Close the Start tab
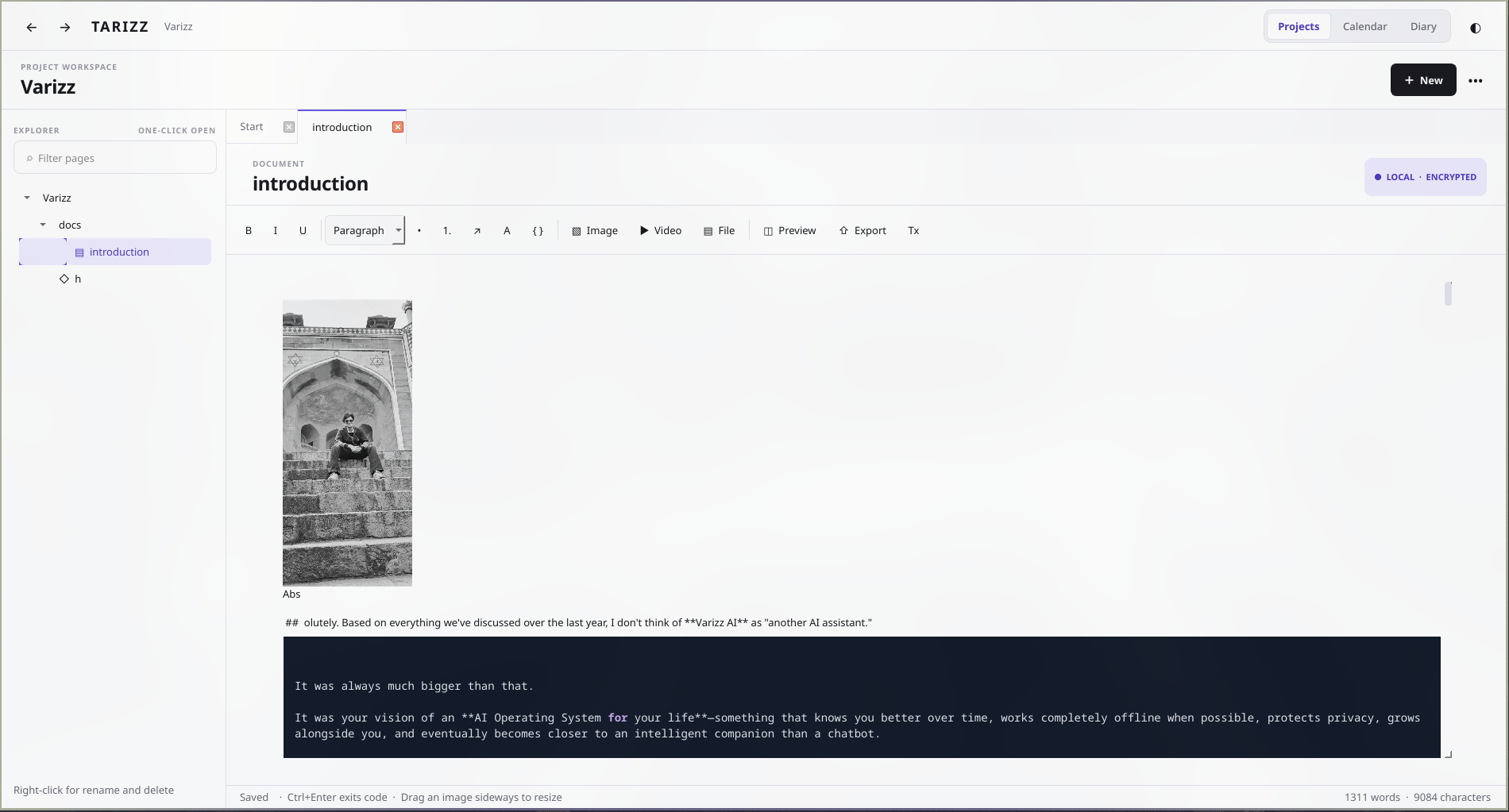The image size is (1509, 812). tap(289, 127)
